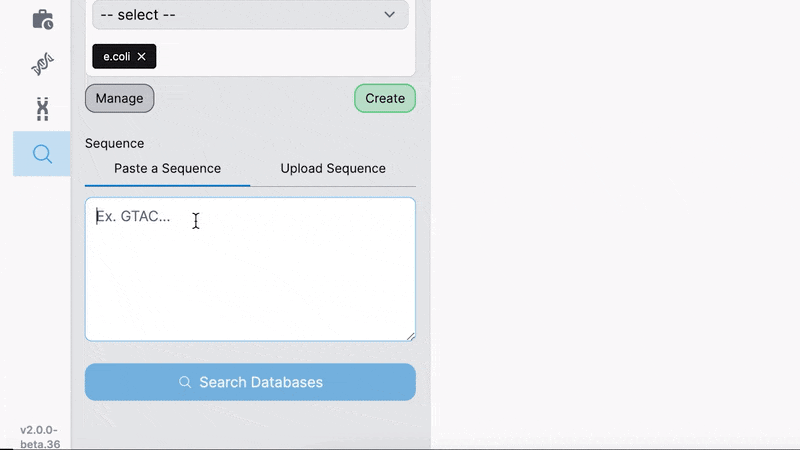Screen dimensions: 800x450
Task: Click the magnifier icon inside Search Databases
Action: (185, 382)
